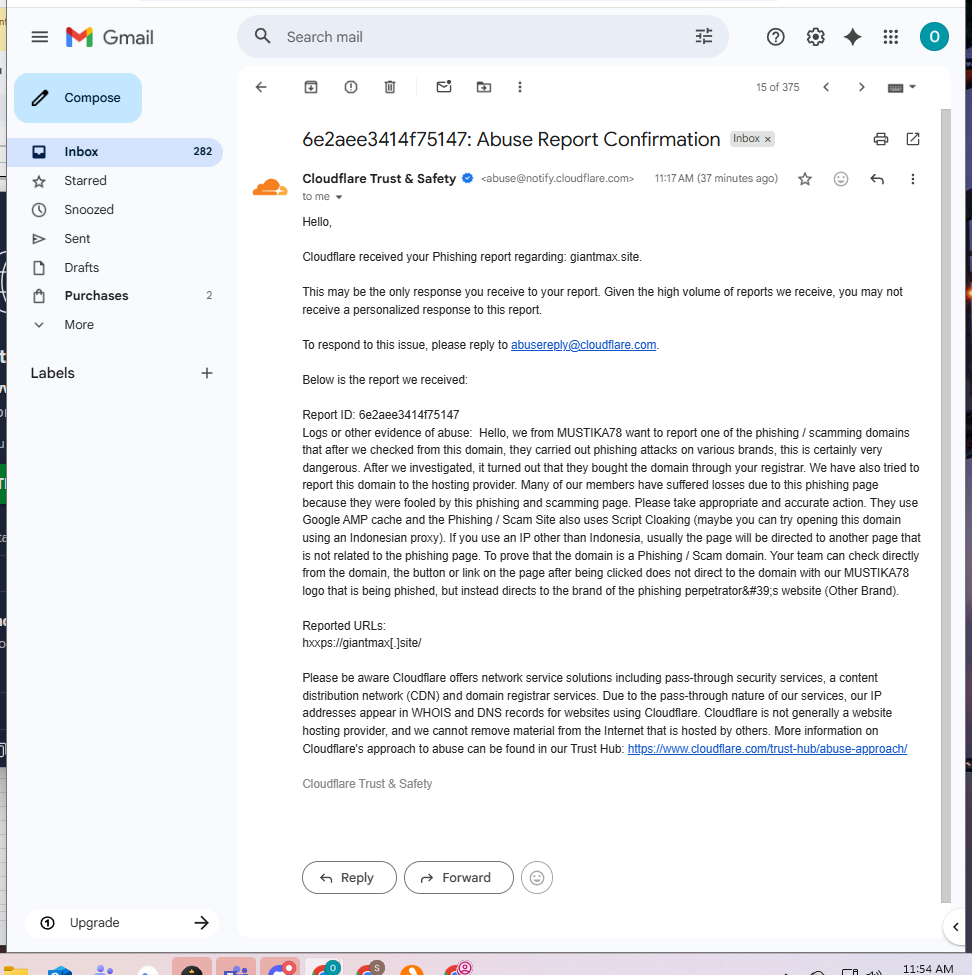Remove the Inbox label from message

[768, 139]
